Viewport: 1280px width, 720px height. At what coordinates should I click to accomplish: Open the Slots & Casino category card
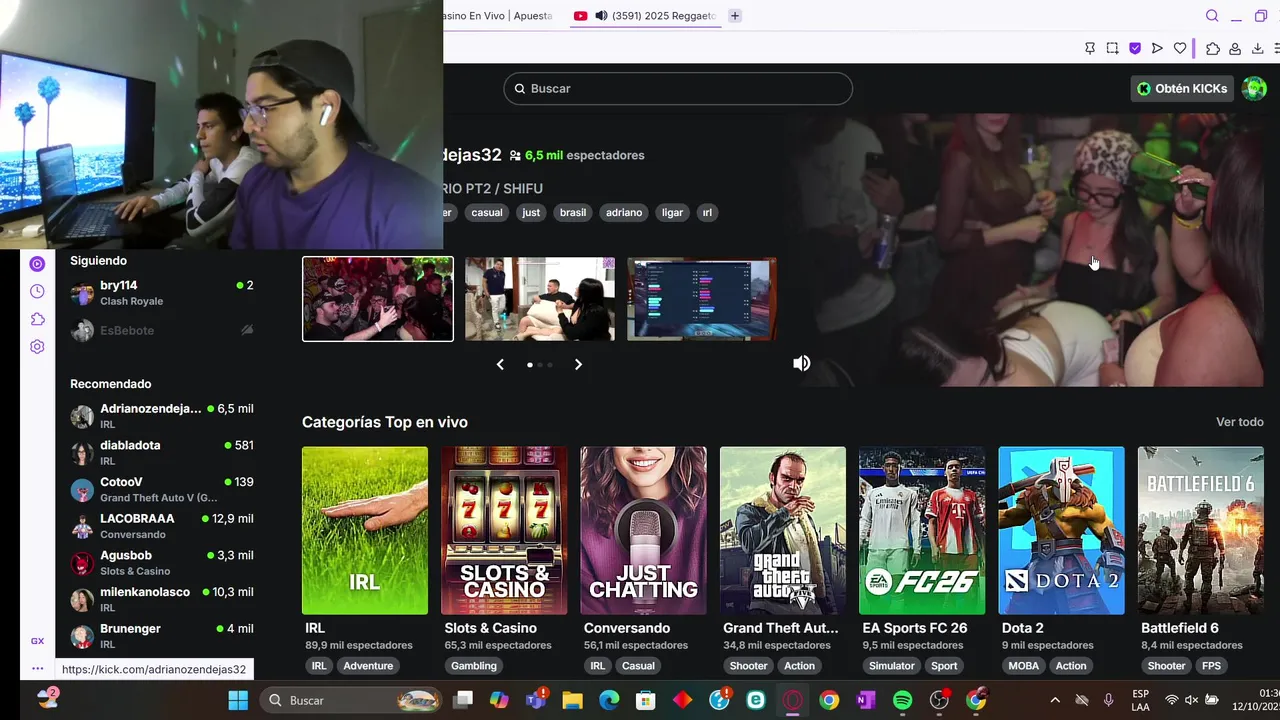(x=504, y=530)
